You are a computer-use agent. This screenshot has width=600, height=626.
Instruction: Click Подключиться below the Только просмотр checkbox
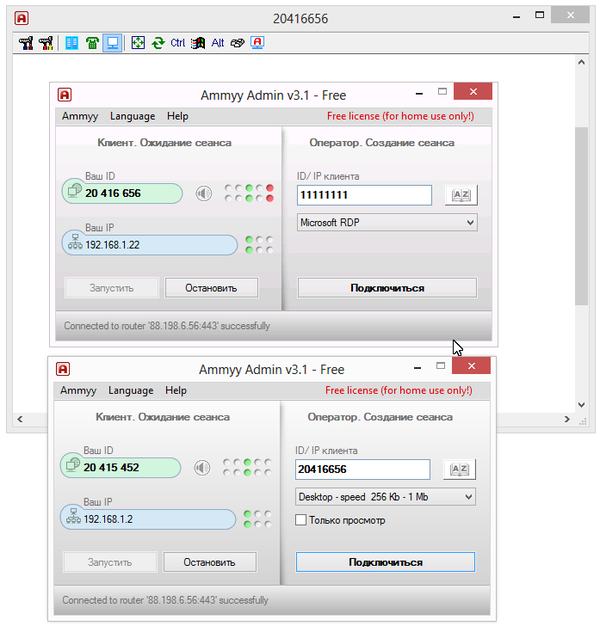pyautogui.click(x=386, y=562)
